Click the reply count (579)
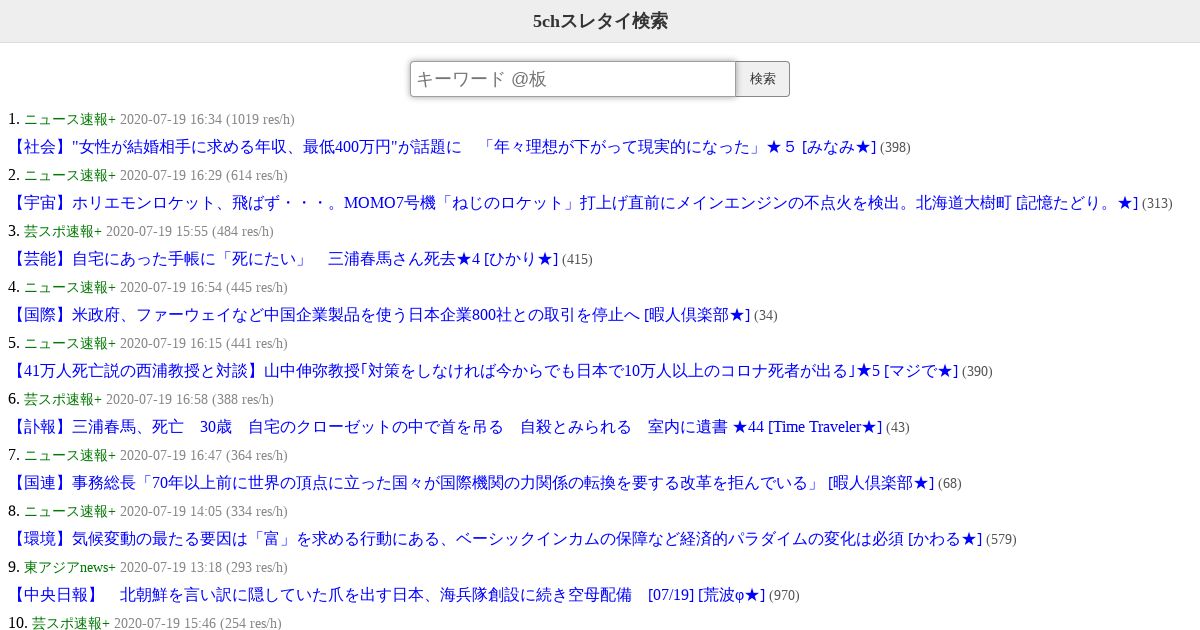This screenshot has height=630, width=1200. coord(1001,540)
